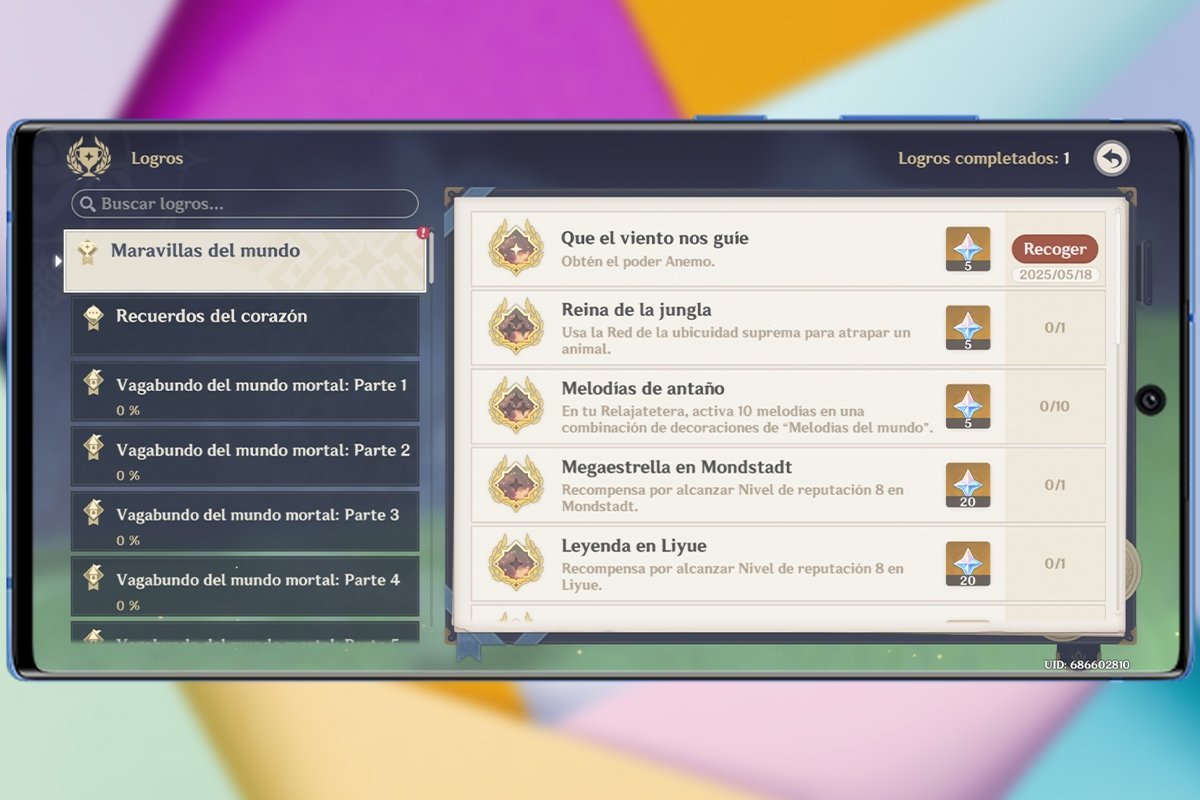Click primogem reward of Reina de la jungla
Viewport: 1200px width, 800px height.
coord(968,328)
